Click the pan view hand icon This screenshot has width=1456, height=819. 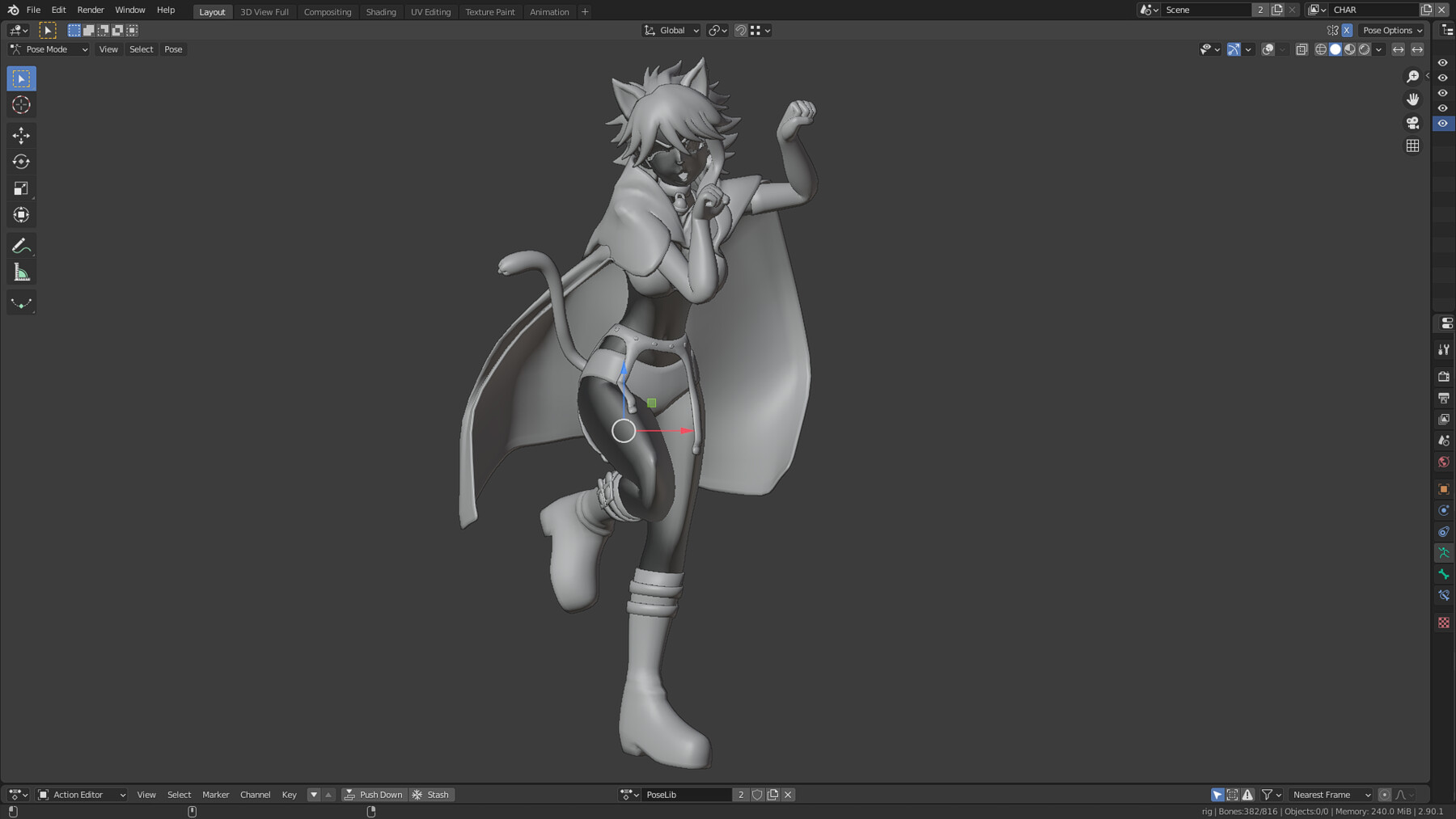(x=1412, y=99)
